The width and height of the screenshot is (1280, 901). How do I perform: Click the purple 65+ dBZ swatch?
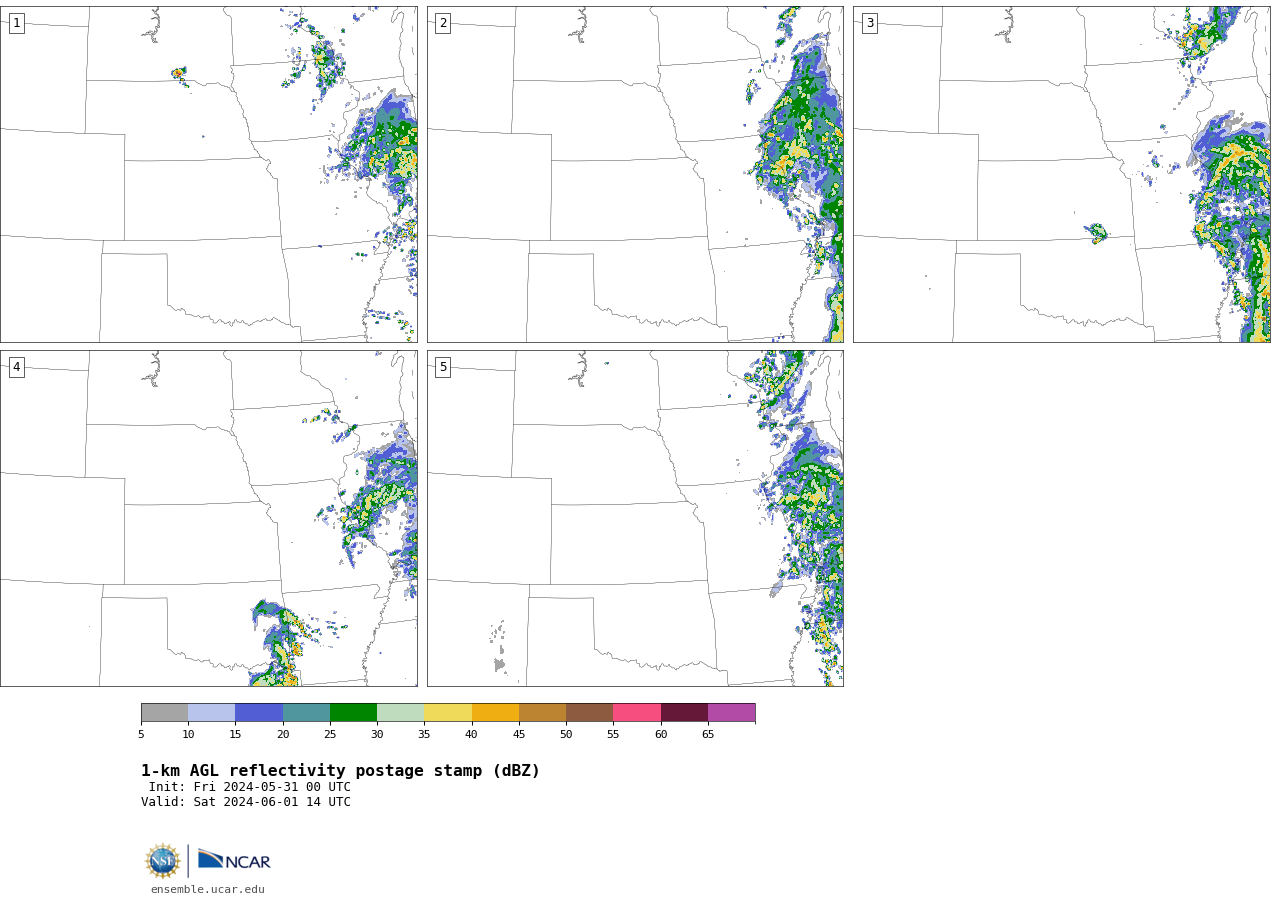coord(731,712)
